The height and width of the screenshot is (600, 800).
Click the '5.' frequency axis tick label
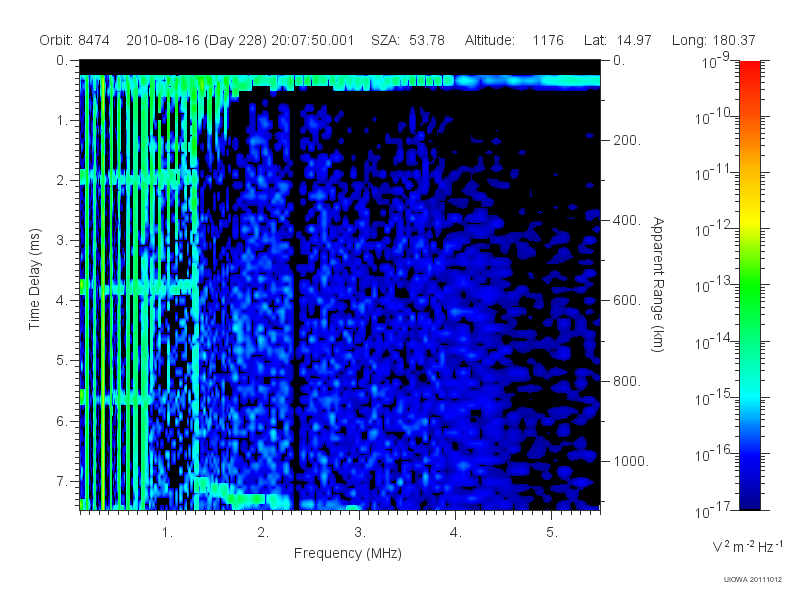tap(552, 533)
